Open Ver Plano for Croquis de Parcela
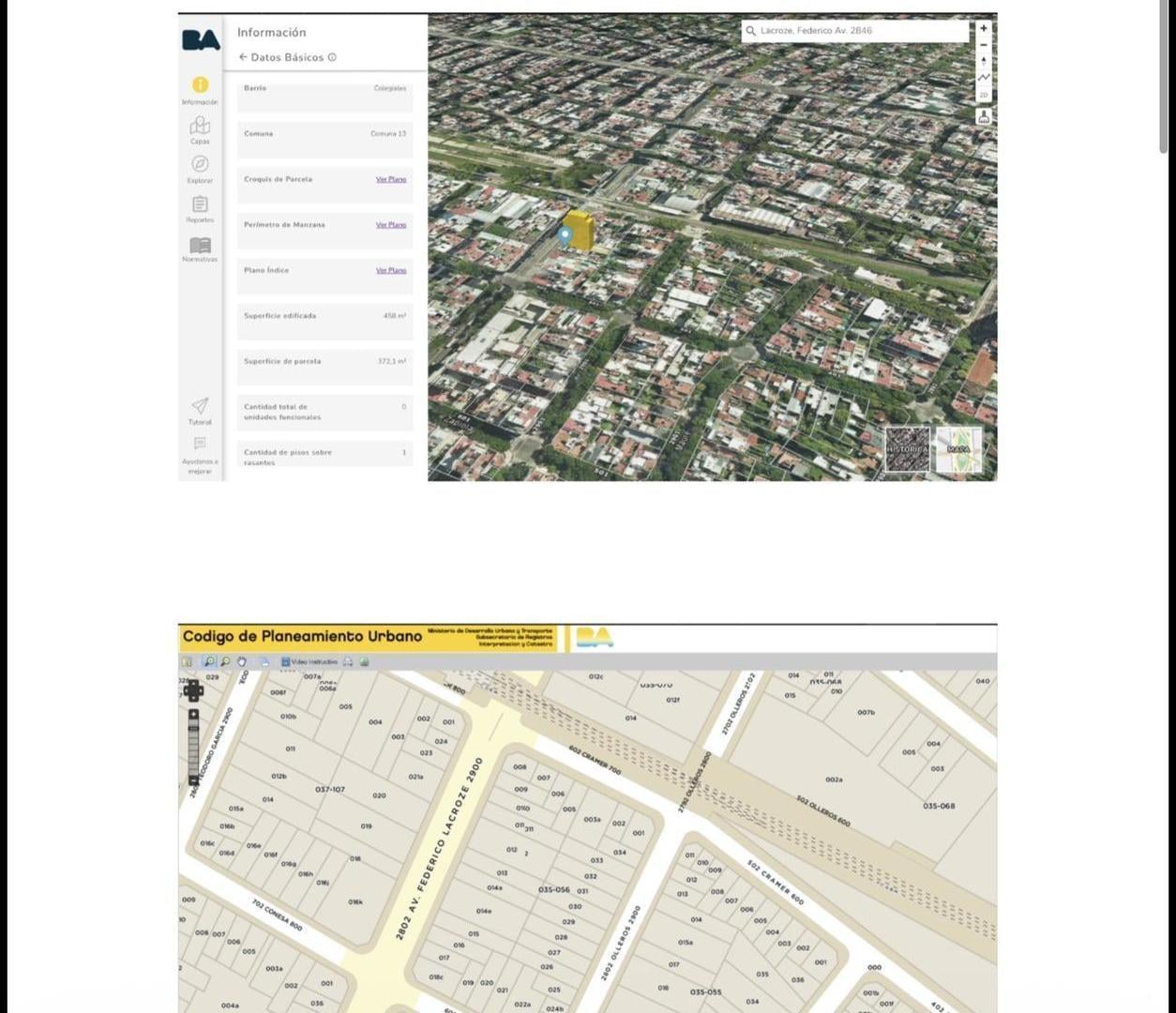The image size is (1176, 1013). (391, 179)
